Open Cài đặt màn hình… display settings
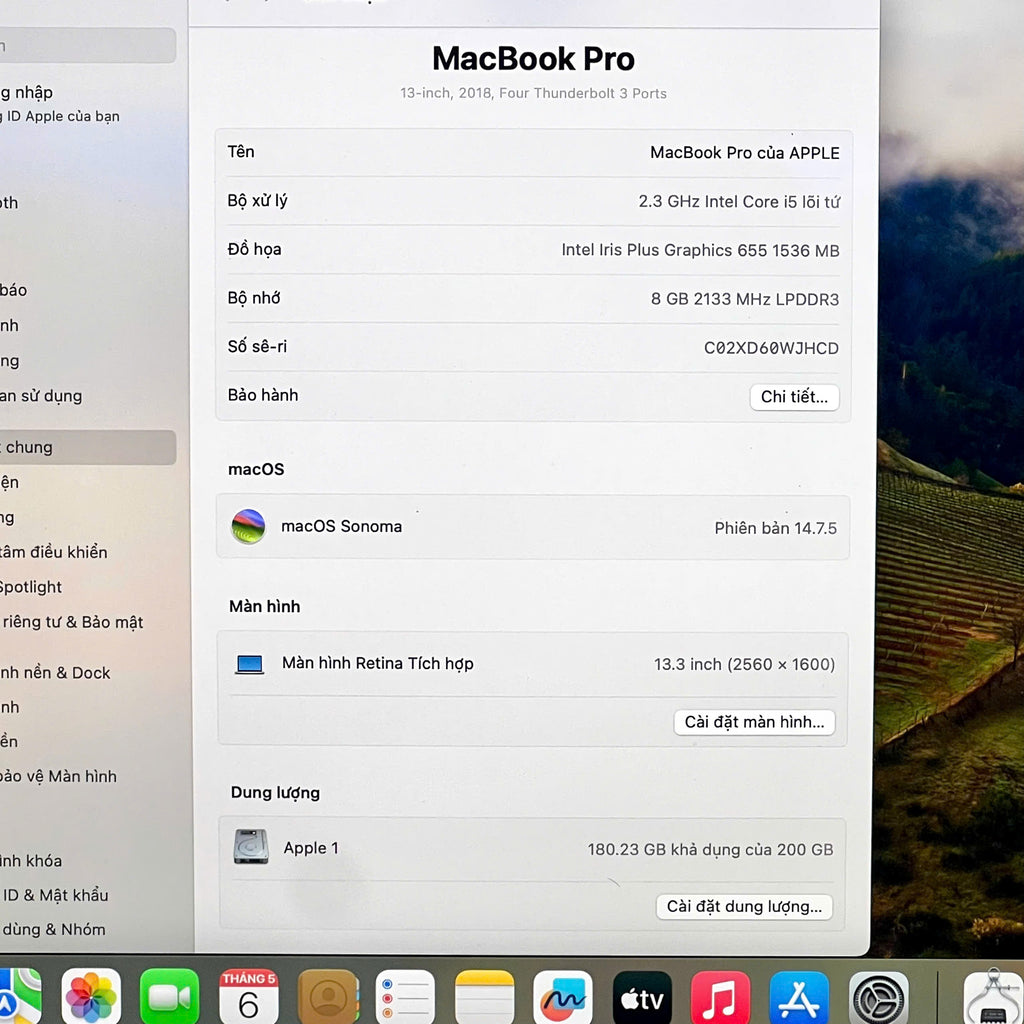 click(754, 722)
